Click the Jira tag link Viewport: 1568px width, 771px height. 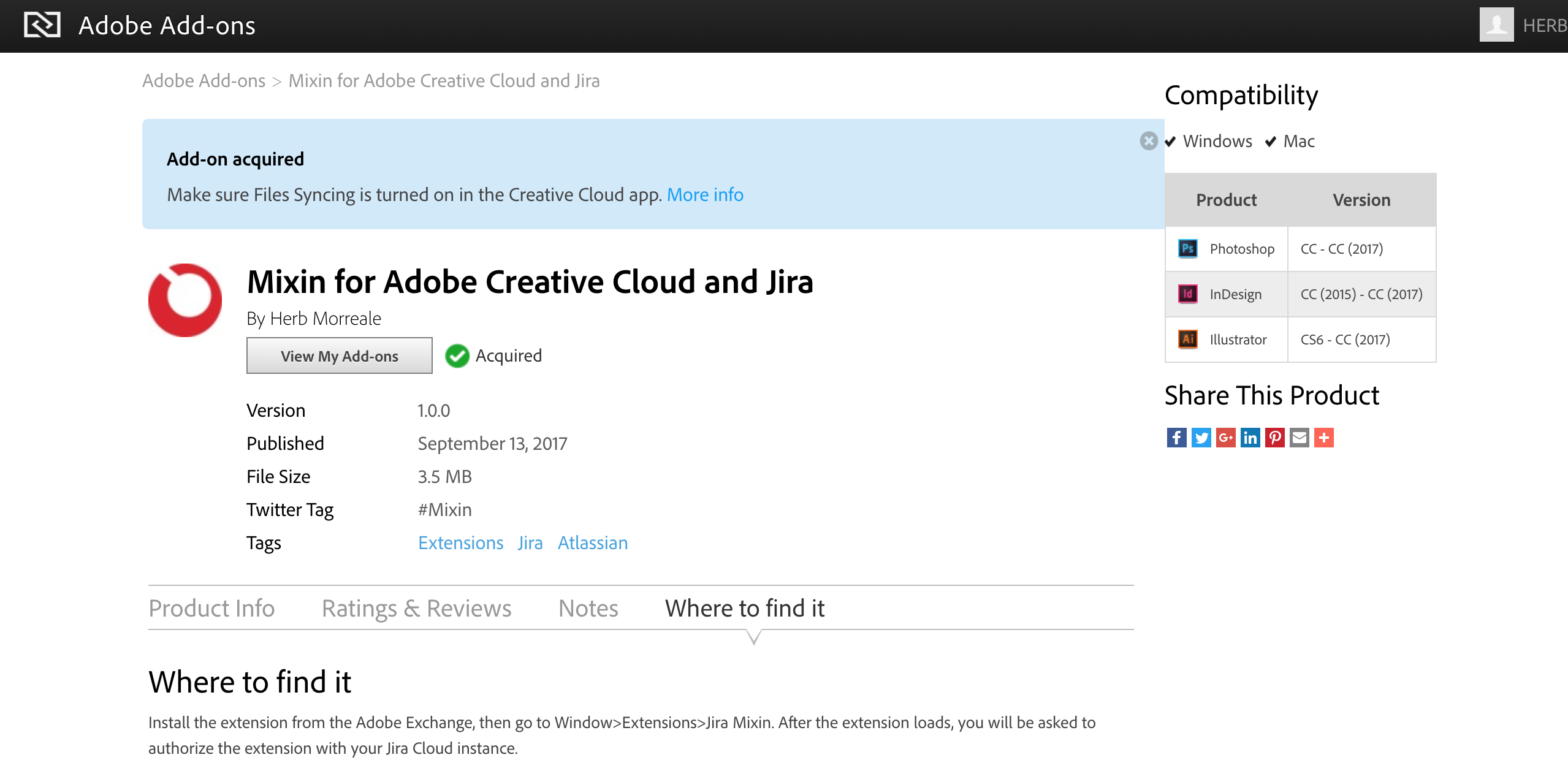click(530, 543)
